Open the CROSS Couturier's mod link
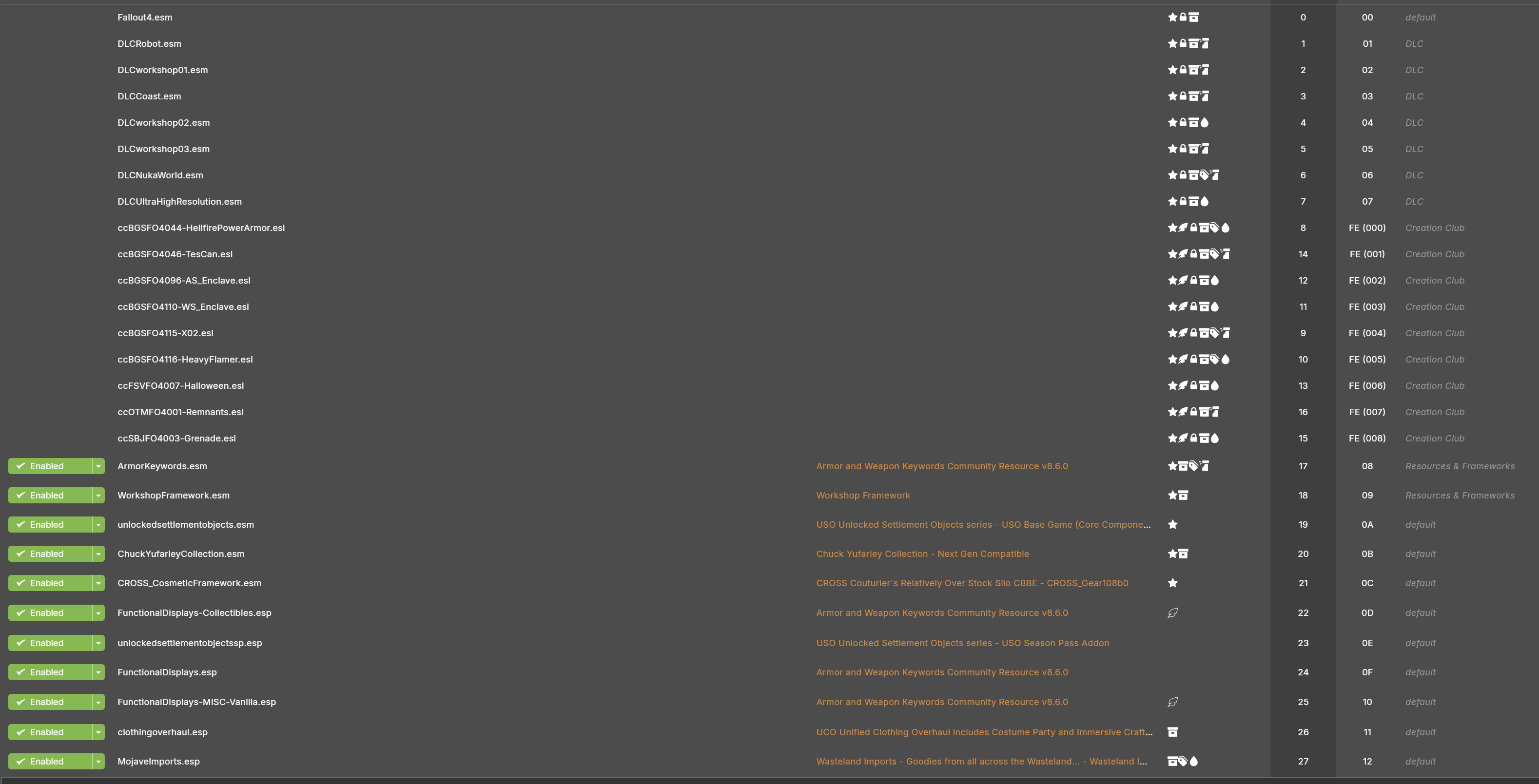Image resolution: width=1539 pixels, height=784 pixels. pyautogui.click(x=972, y=583)
